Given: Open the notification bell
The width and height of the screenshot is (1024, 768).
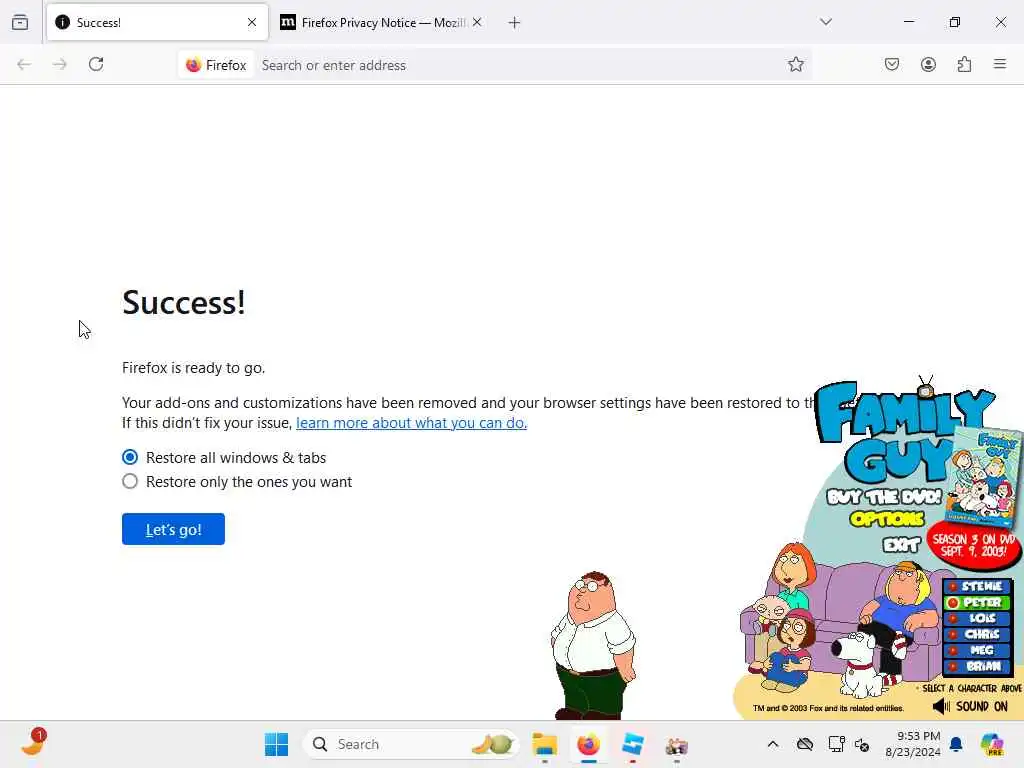Looking at the screenshot, I should click(x=956, y=744).
